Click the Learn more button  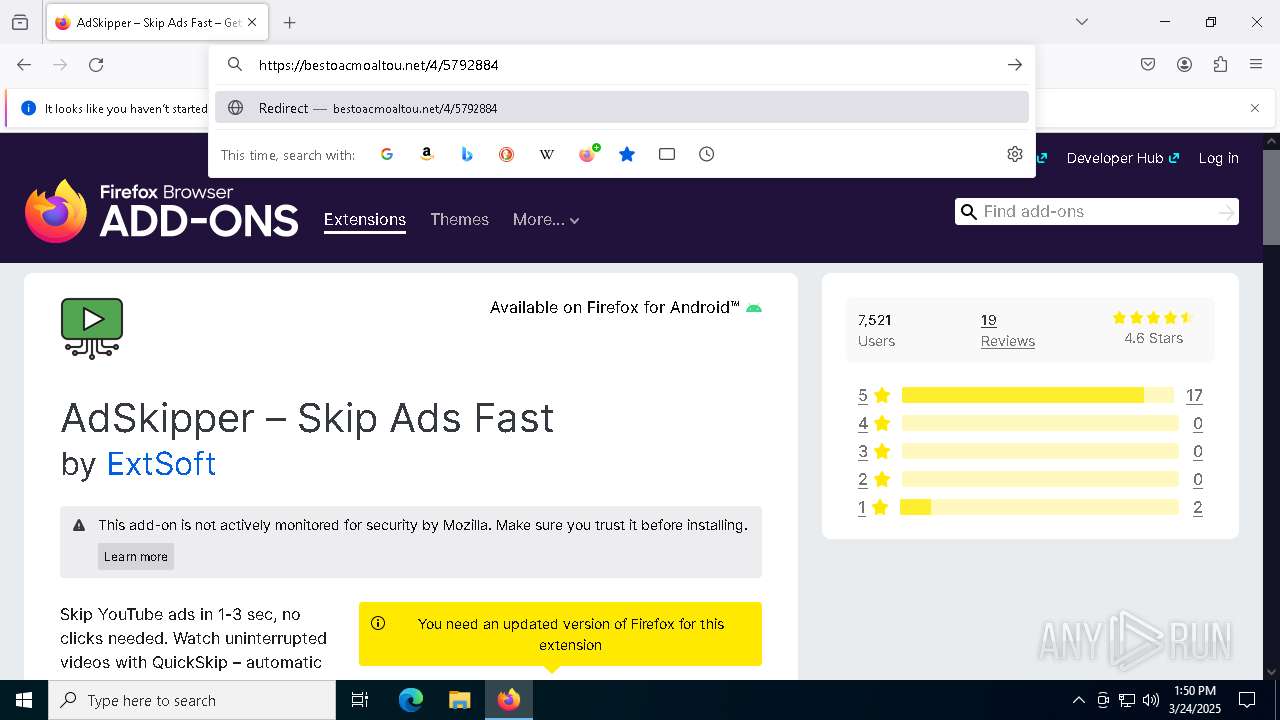pos(136,557)
